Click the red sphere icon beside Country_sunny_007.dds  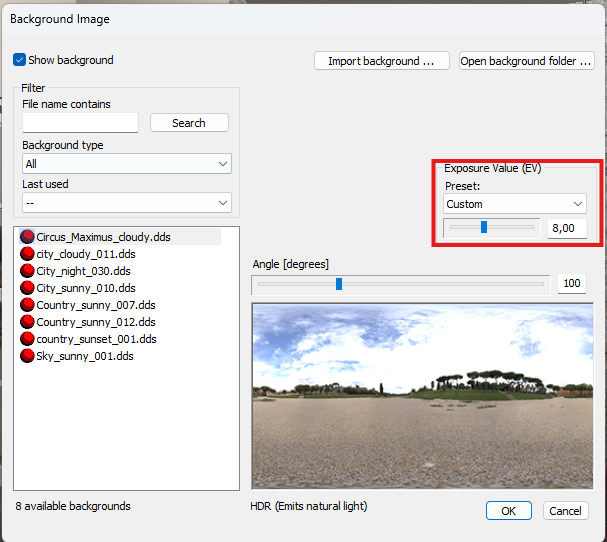point(27,305)
